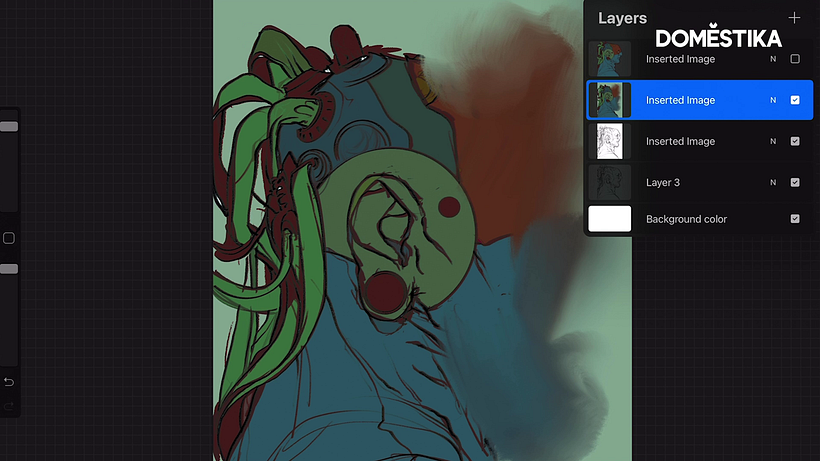Screen dimensions: 820x461
Task: Click the brush opacity slider handle
Action: (9, 269)
